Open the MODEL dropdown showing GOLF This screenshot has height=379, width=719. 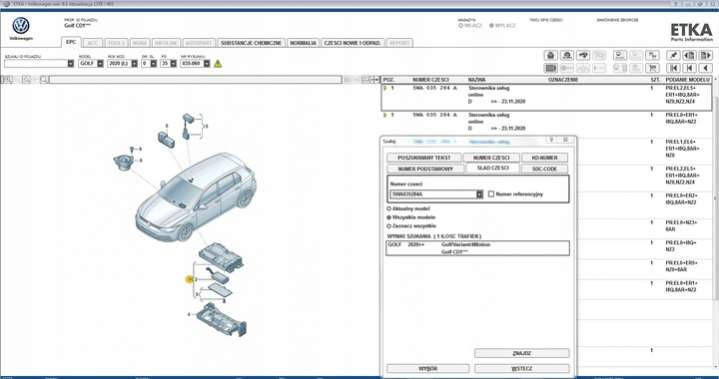tap(100, 64)
